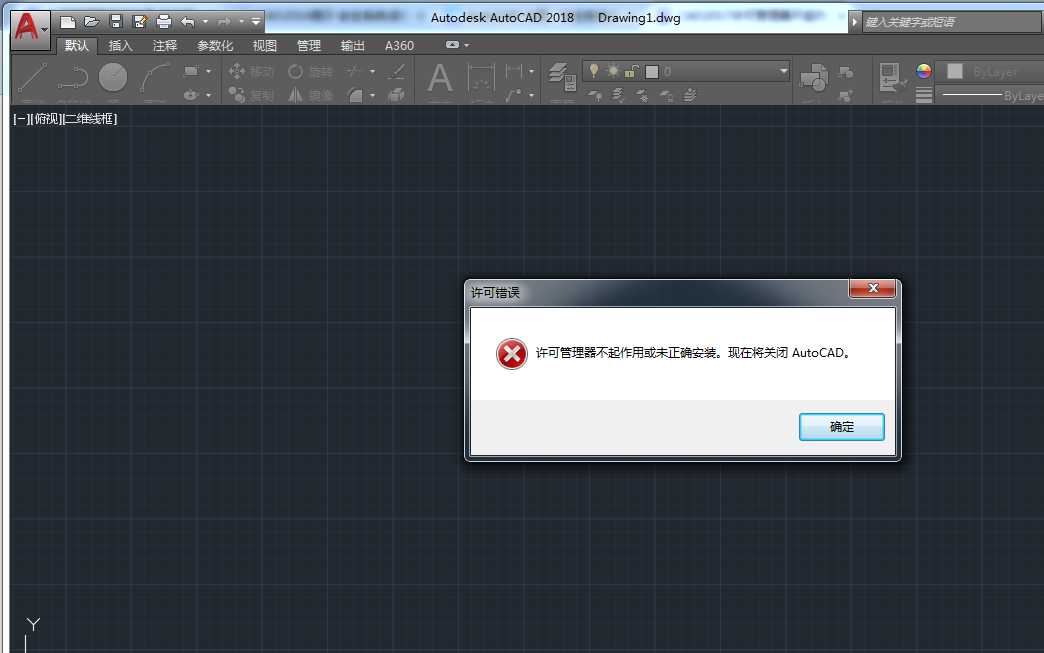This screenshot has width=1044, height=653.
Task: Select the Linear dimension icon
Action: click(514, 71)
